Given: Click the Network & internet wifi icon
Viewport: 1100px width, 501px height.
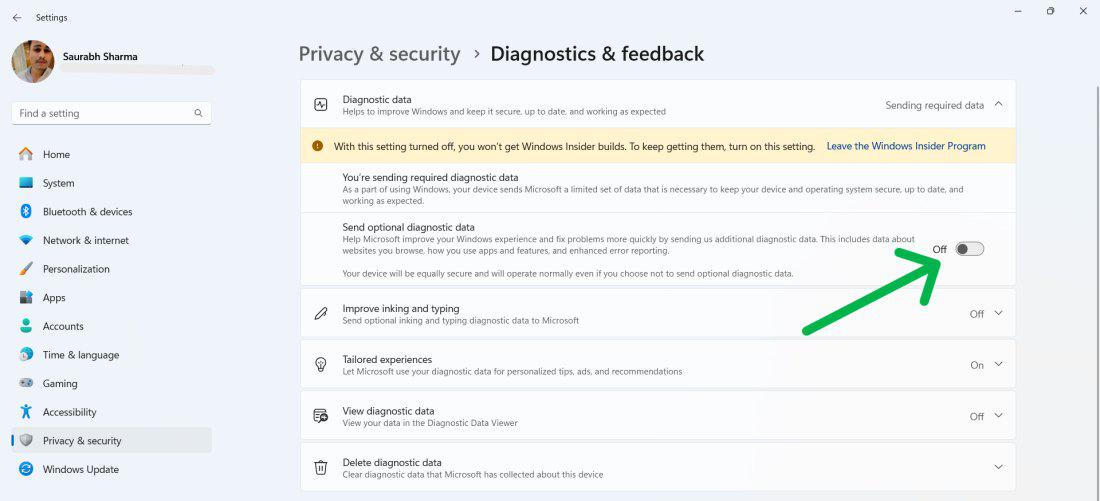Looking at the screenshot, I should click(x=26, y=240).
